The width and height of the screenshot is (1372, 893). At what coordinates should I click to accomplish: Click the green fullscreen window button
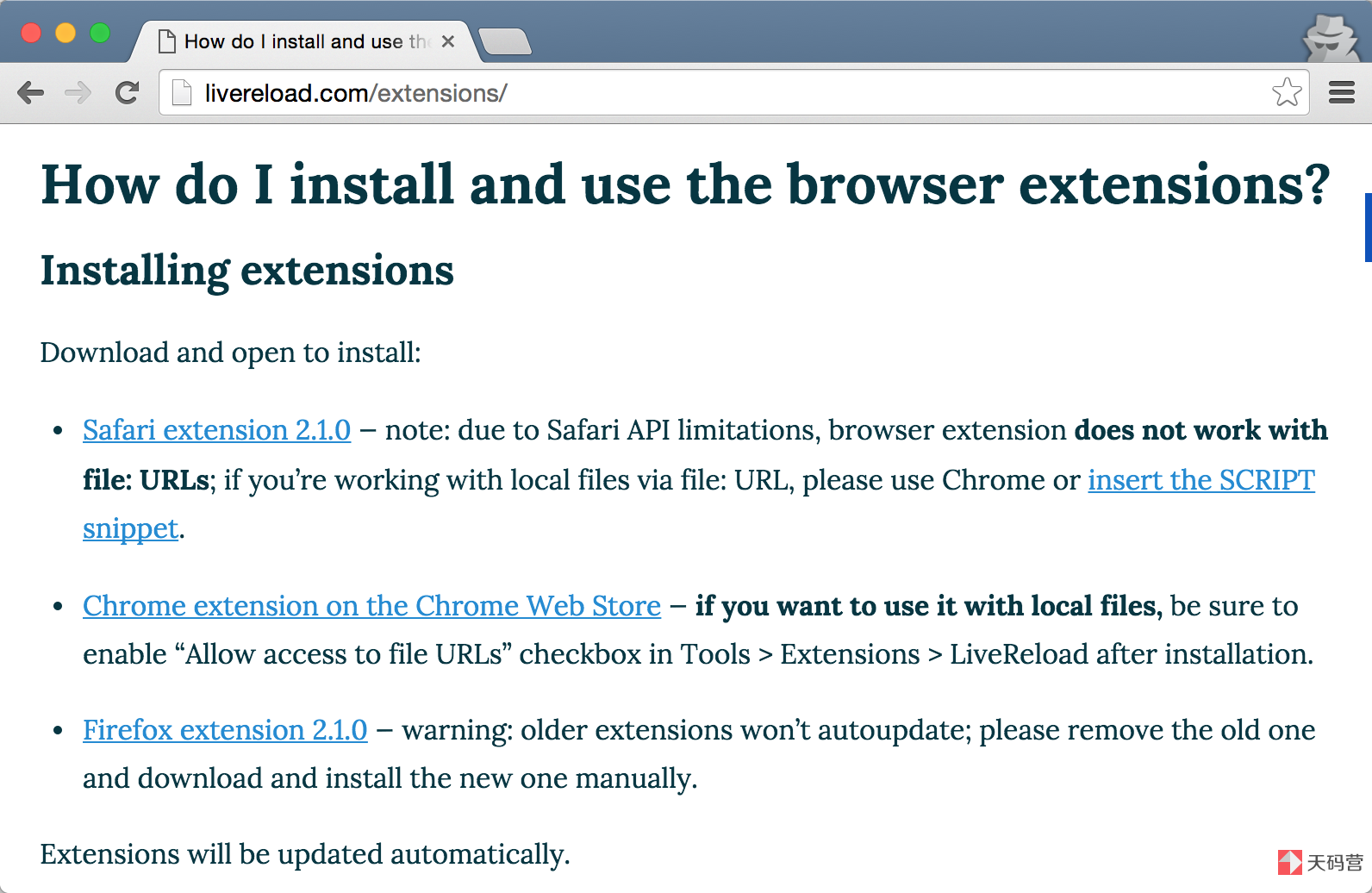(x=100, y=33)
